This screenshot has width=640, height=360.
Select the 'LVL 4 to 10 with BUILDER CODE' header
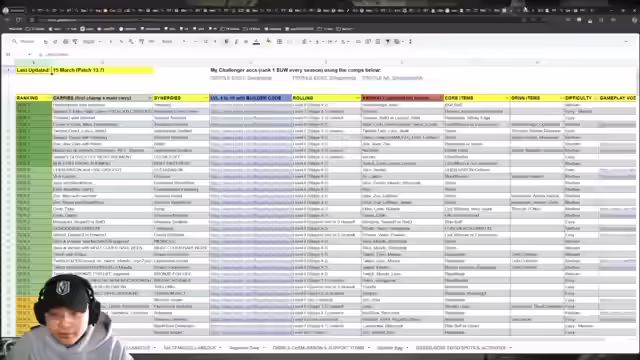pos(251,98)
